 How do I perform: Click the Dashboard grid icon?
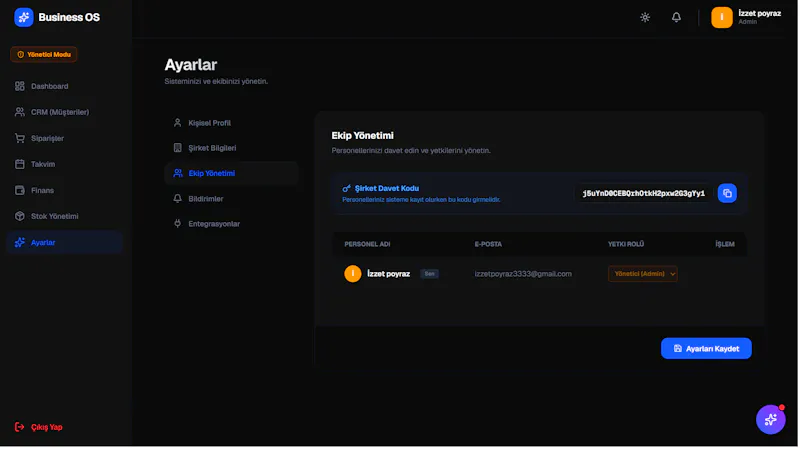tap(20, 86)
